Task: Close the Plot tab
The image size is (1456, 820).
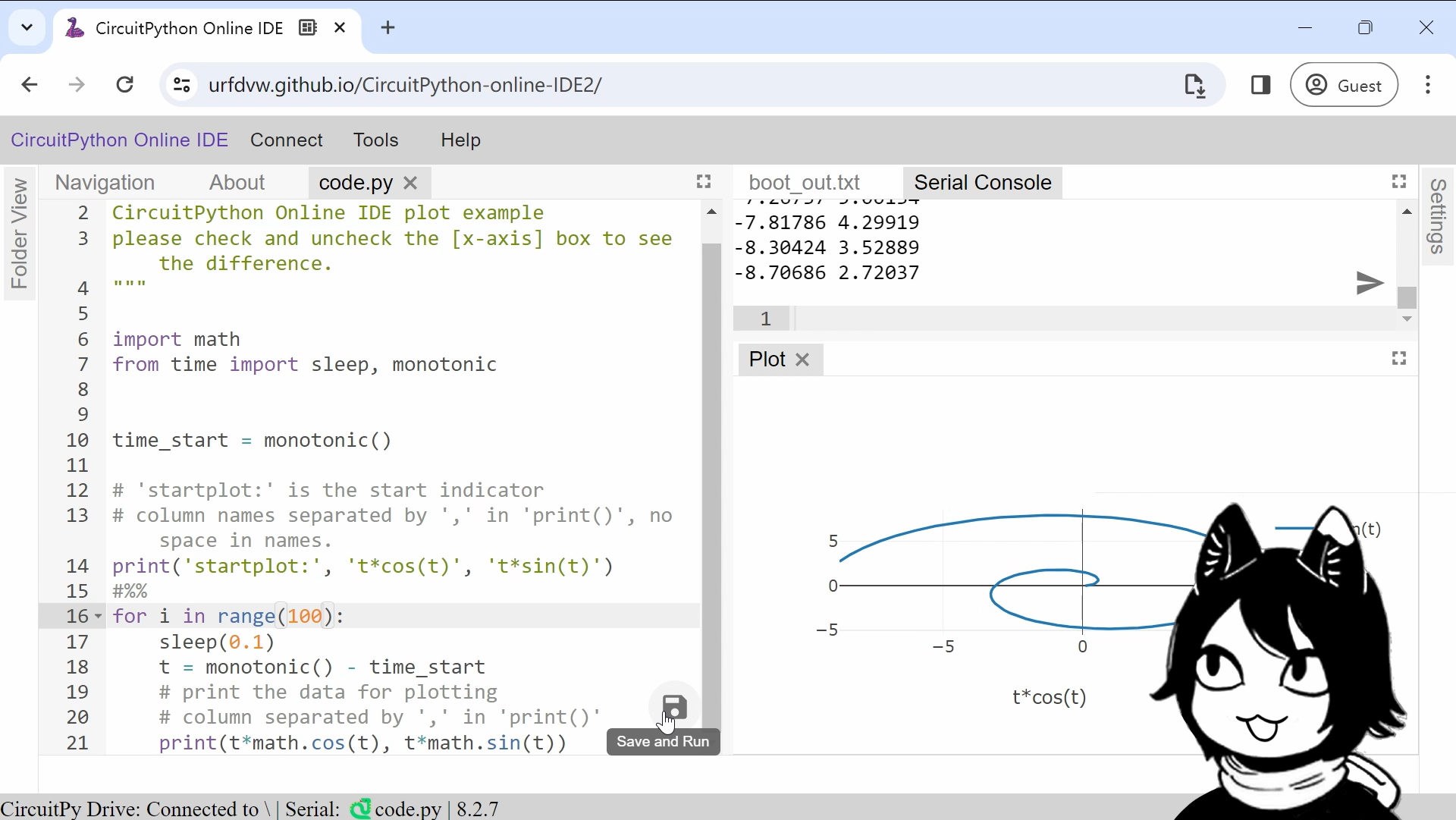Action: pos(802,360)
